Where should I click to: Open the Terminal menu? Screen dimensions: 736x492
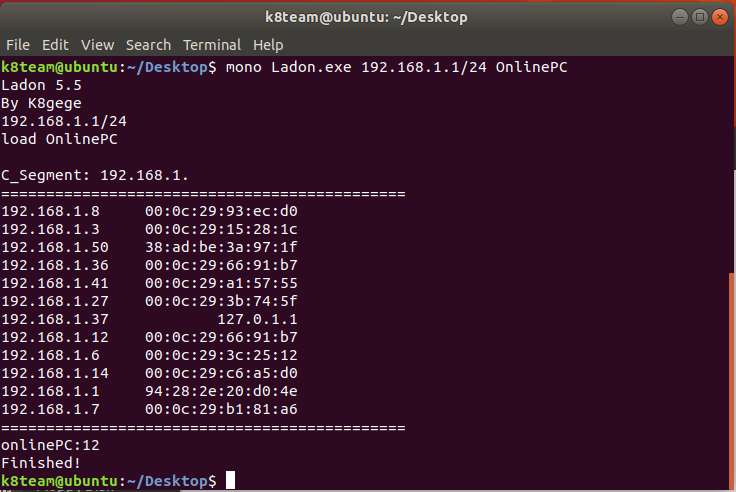click(x=212, y=45)
